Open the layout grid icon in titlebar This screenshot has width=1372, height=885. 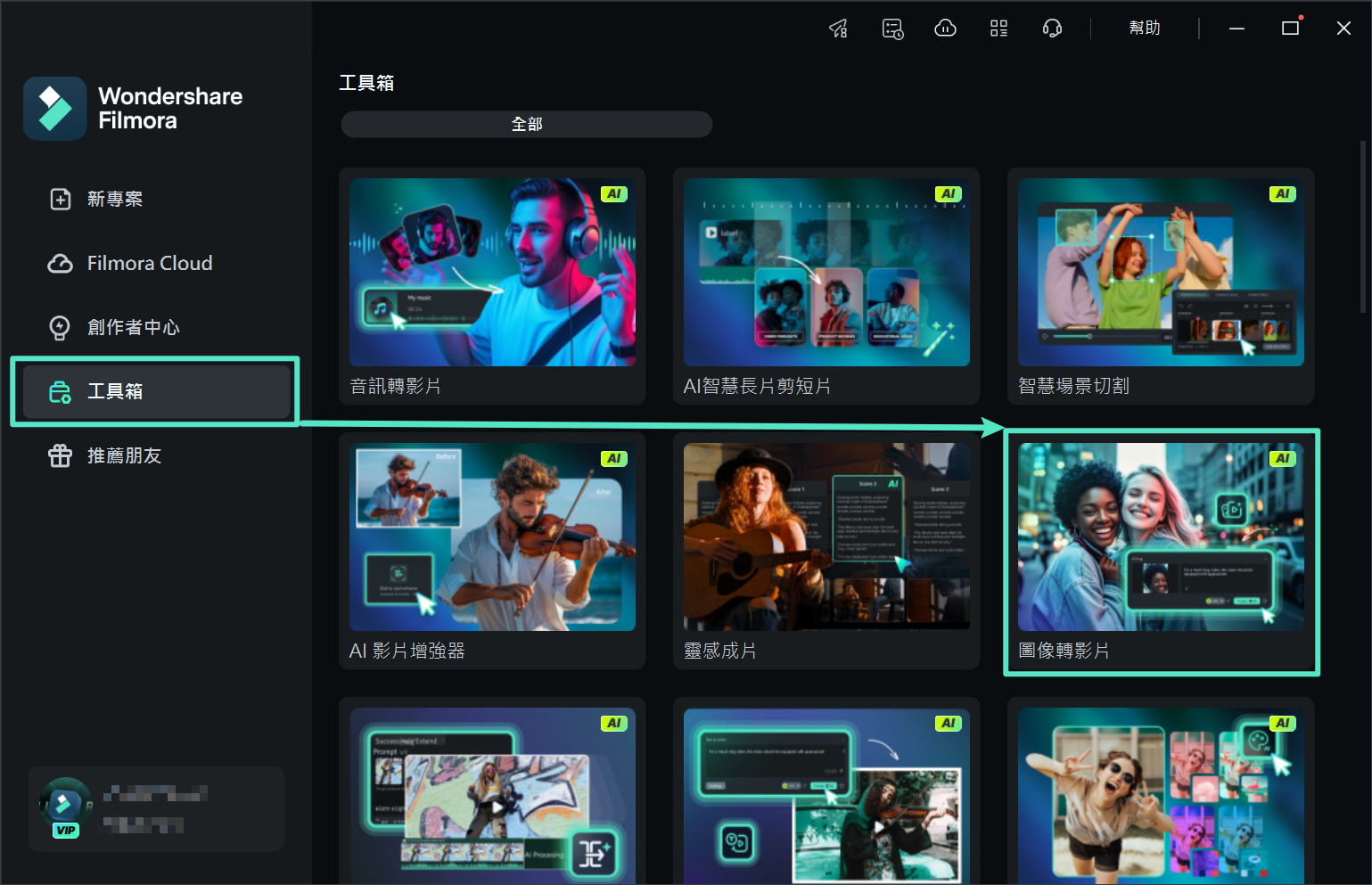click(x=998, y=28)
